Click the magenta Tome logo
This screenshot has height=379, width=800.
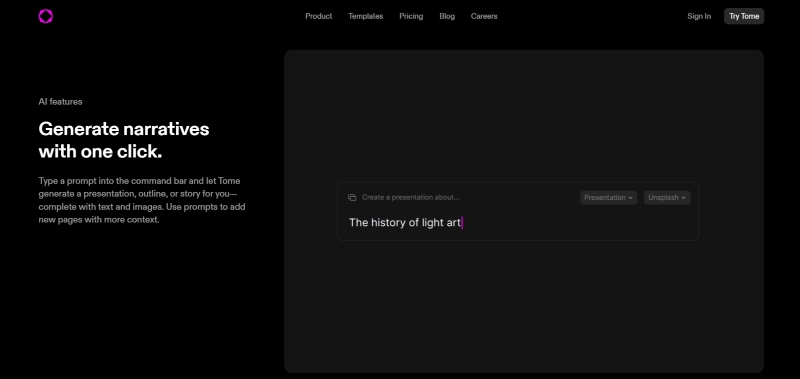(x=45, y=16)
